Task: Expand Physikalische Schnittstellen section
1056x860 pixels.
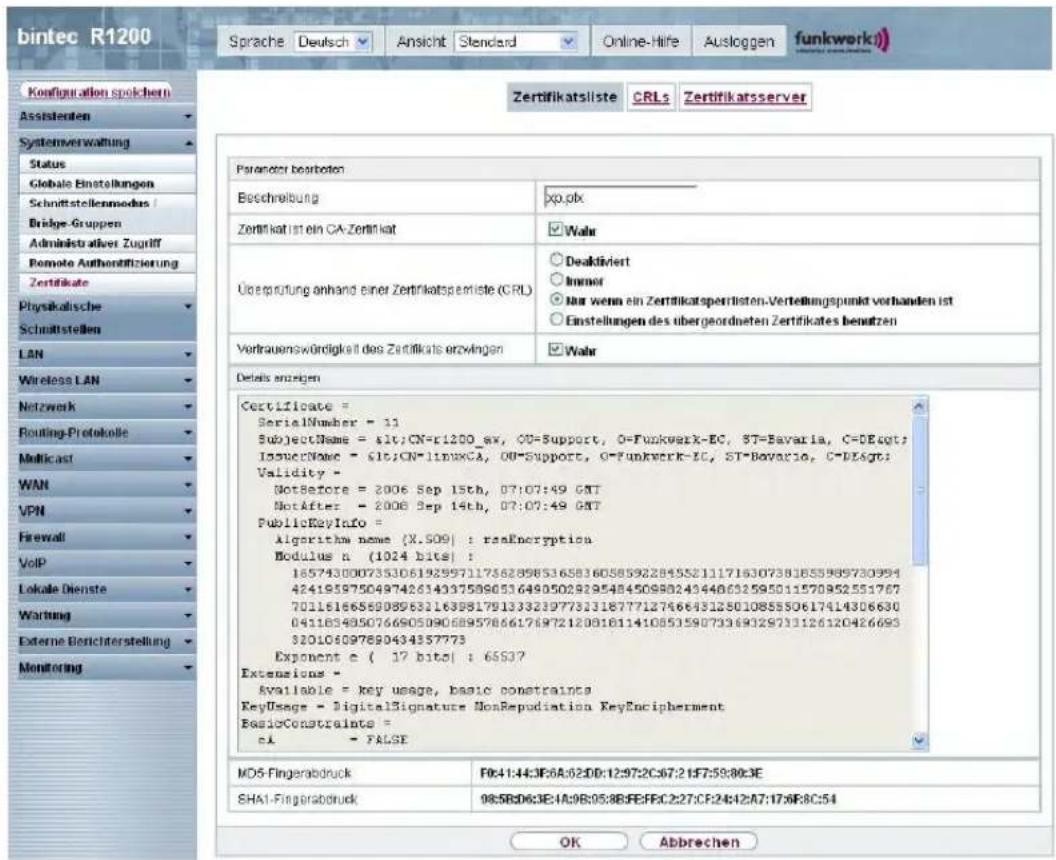Action: 103,318
